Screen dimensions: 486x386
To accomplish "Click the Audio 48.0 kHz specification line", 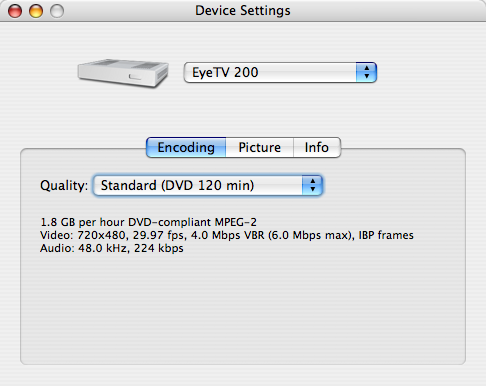I will tap(112, 248).
